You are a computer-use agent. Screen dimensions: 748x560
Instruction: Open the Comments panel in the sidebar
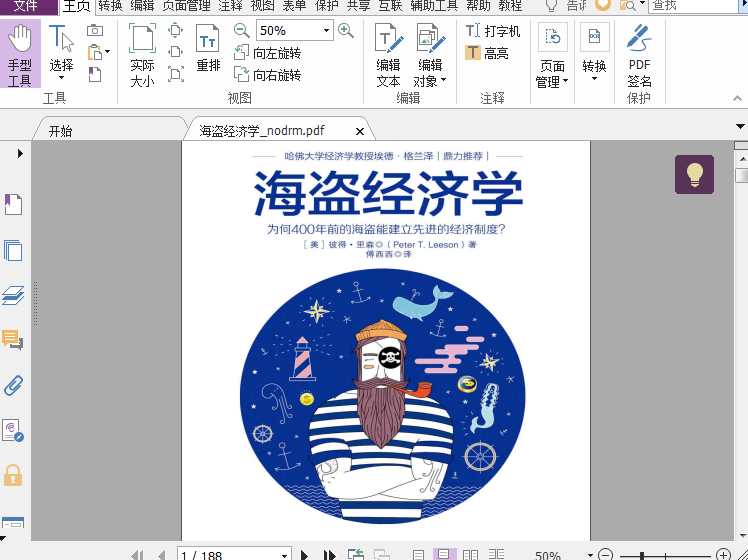coord(12,340)
